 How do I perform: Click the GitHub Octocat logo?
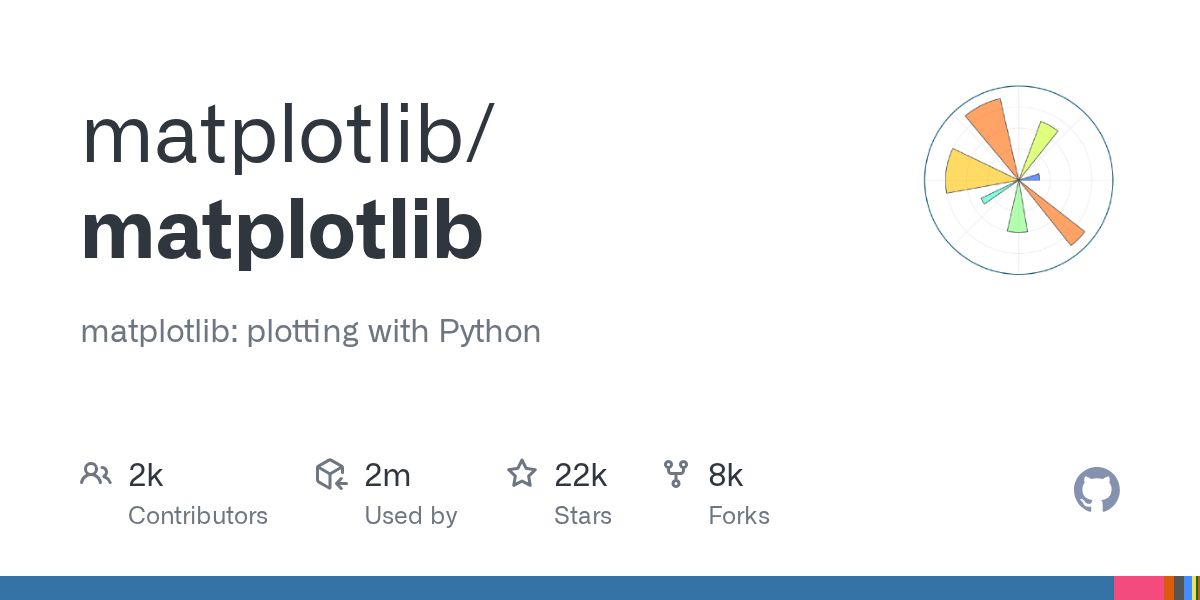1096,491
